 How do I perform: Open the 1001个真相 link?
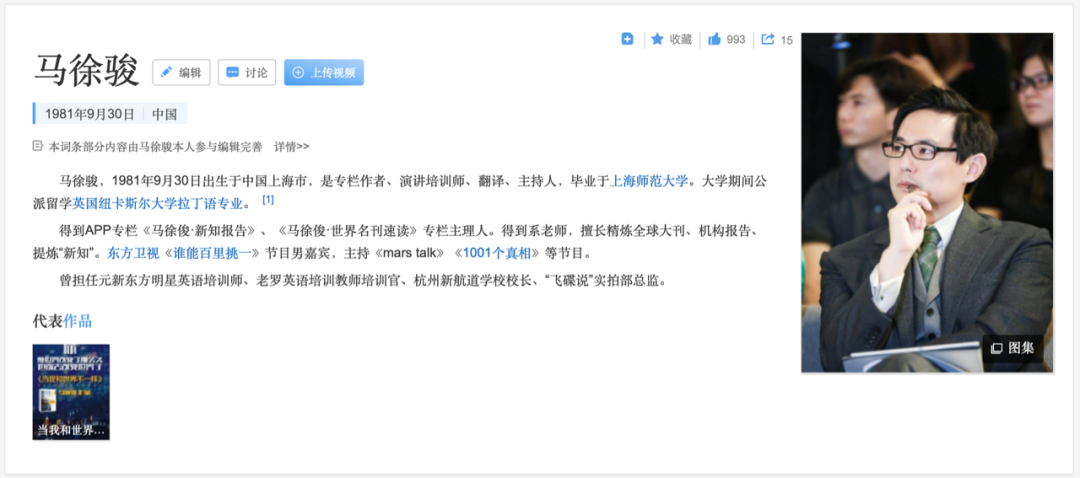[x=497, y=253]
